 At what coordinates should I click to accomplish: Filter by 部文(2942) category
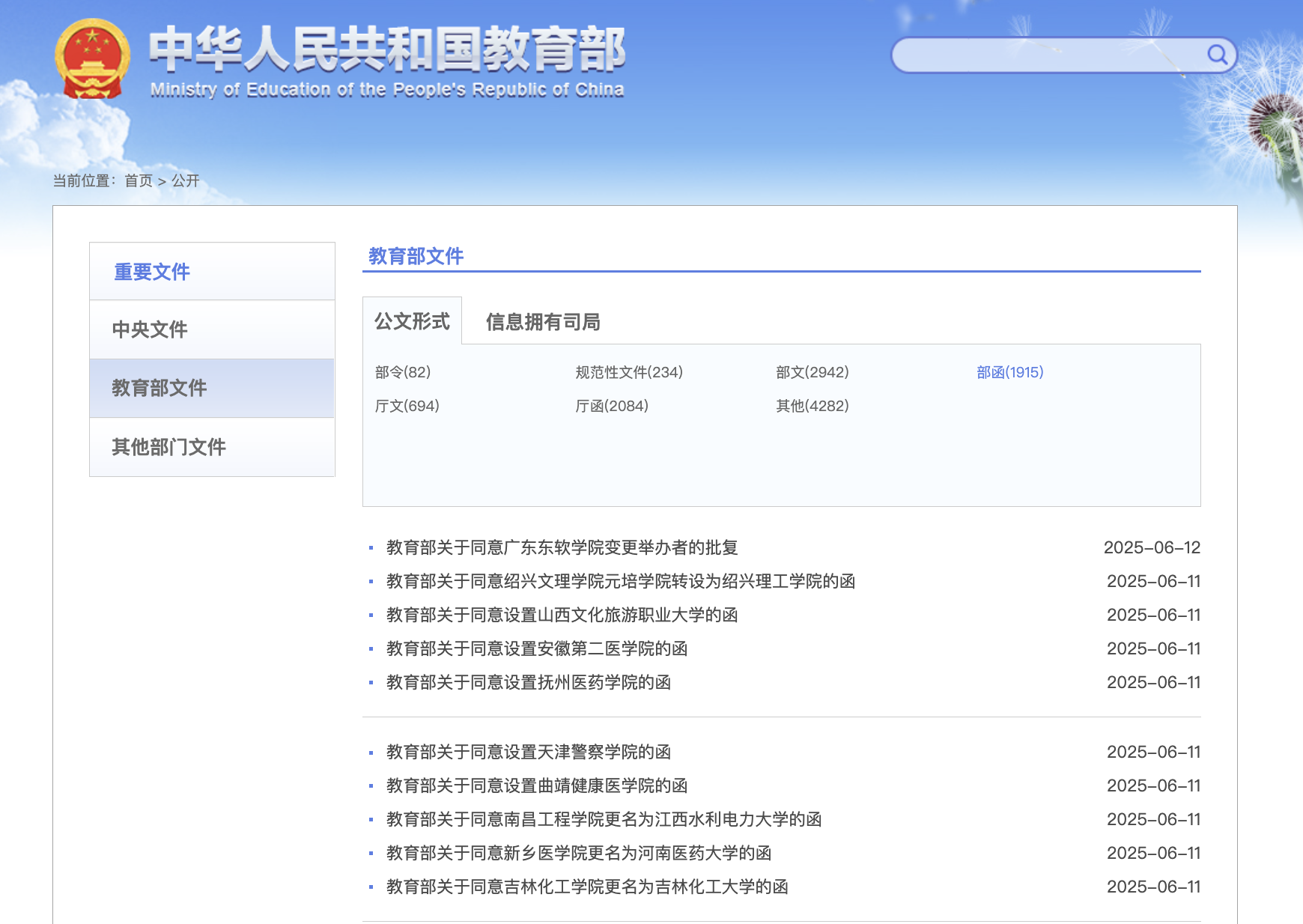click(x=813, y=372)
